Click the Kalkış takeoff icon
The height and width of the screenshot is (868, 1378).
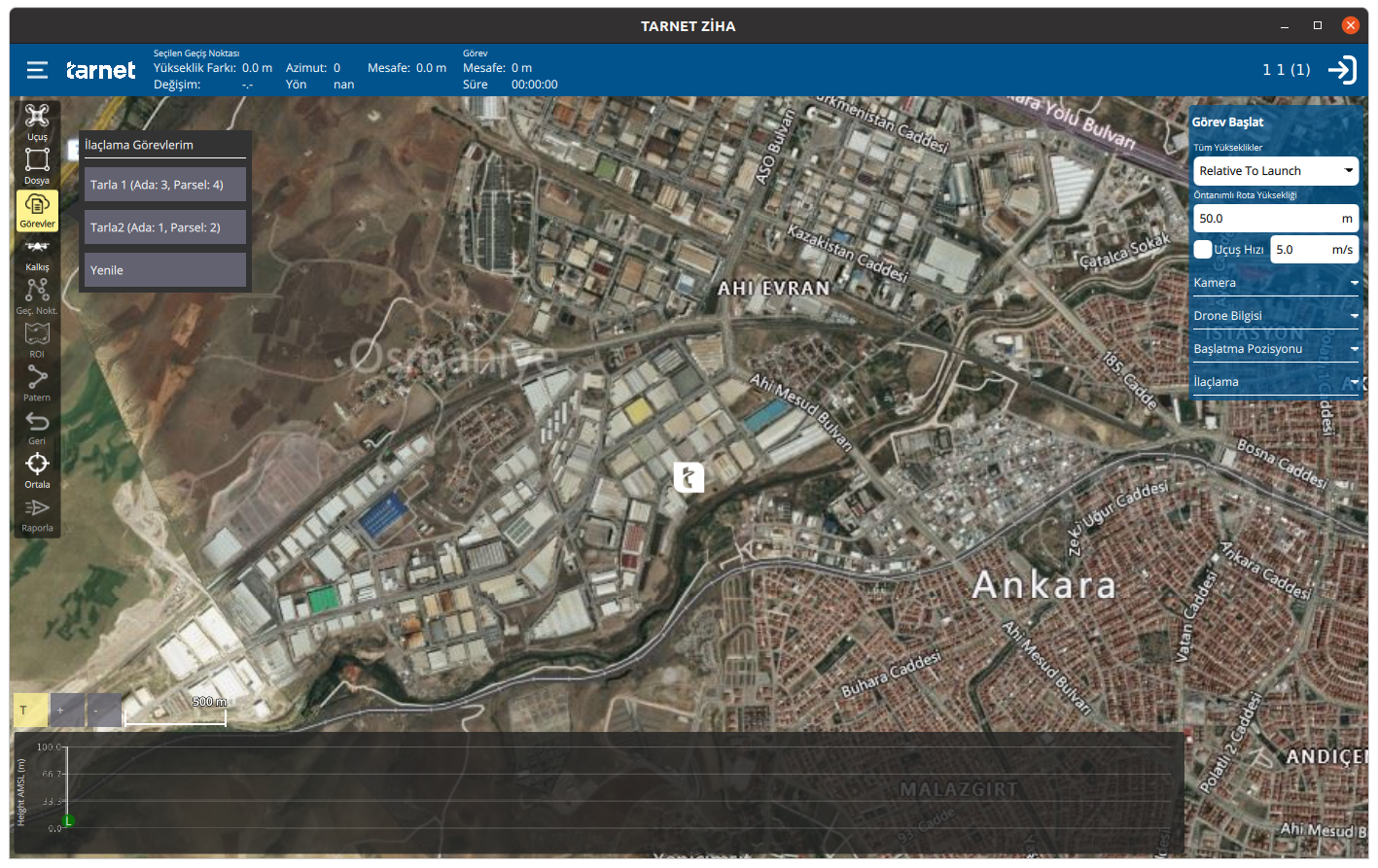pos(37,253)
